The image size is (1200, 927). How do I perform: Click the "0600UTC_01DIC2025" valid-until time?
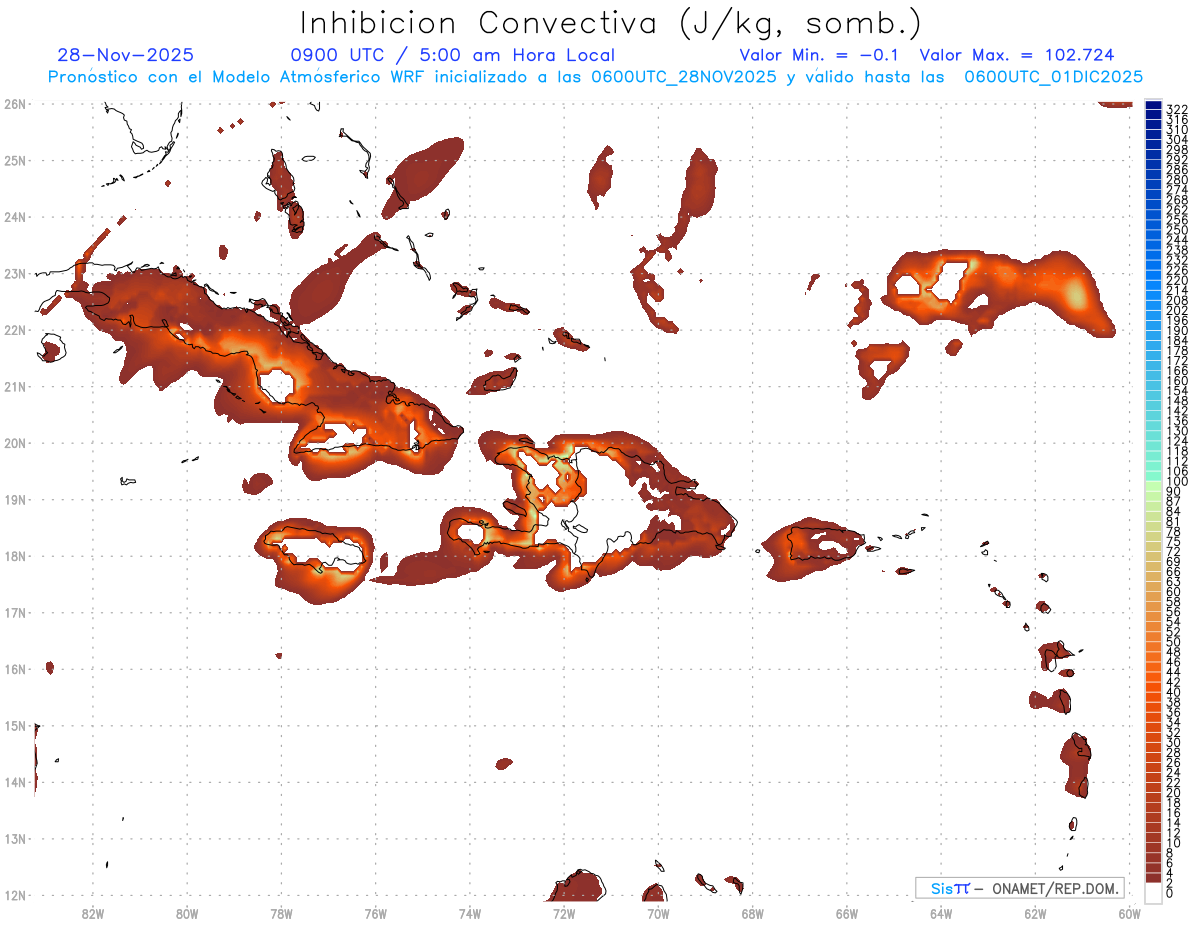point(1053,77)
